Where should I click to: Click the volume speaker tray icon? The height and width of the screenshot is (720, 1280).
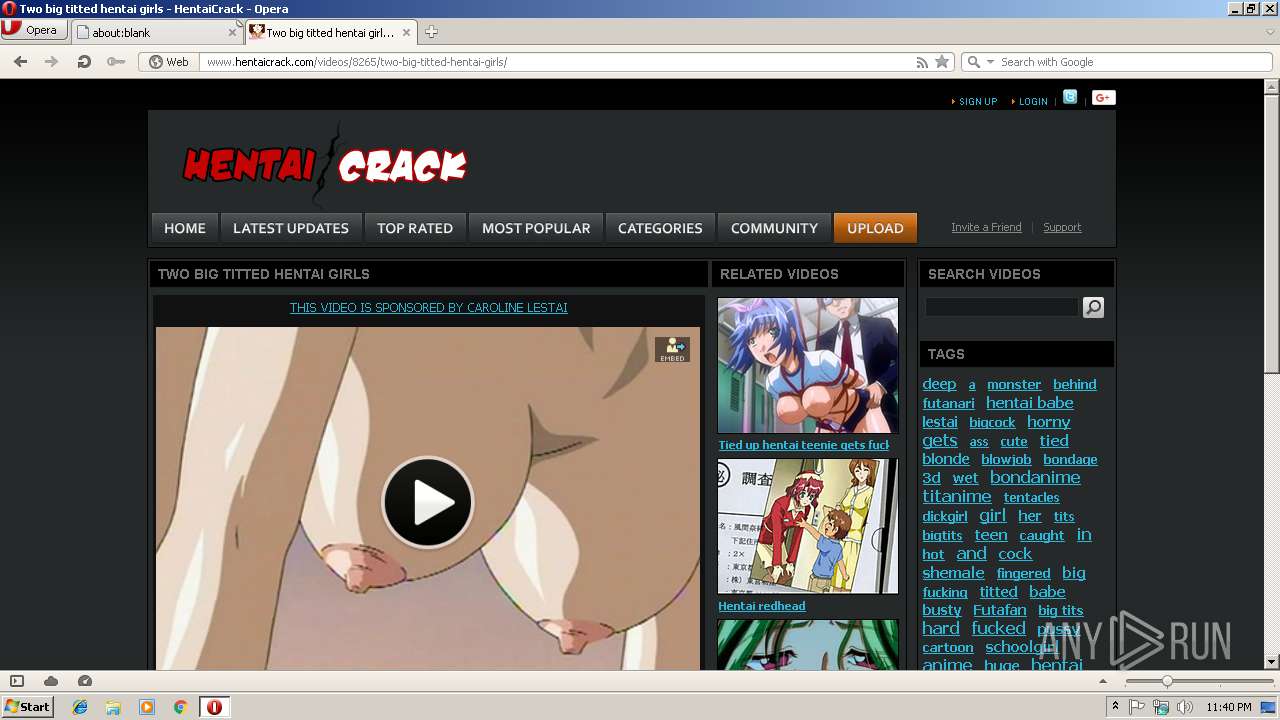(x=1185, y=707)
